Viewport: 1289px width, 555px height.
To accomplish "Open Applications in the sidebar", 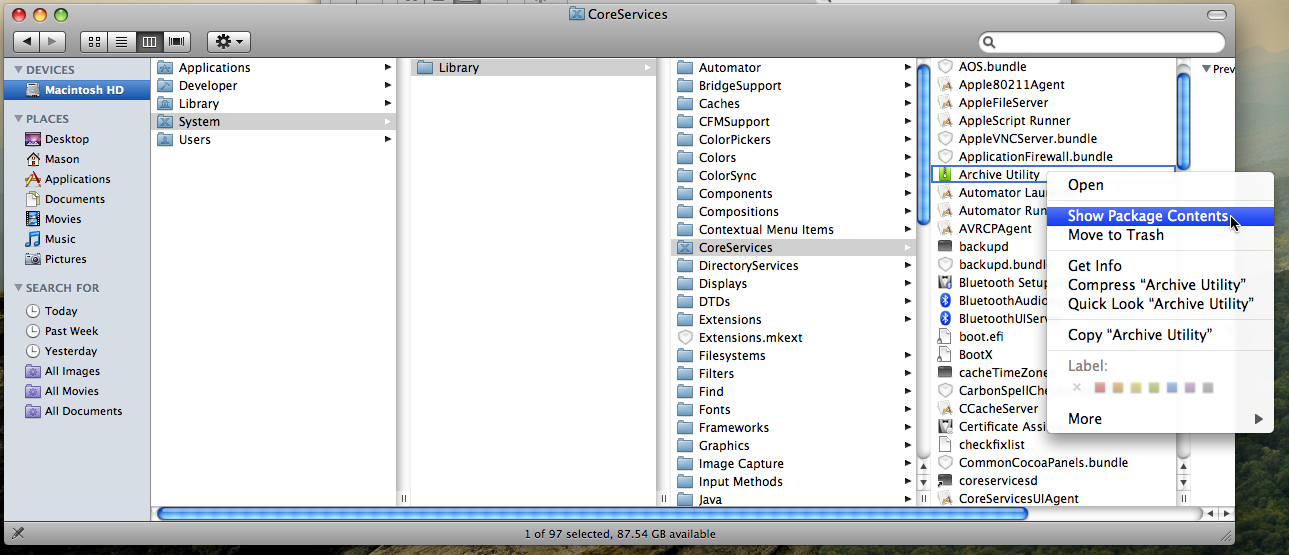I will point(76,179).
